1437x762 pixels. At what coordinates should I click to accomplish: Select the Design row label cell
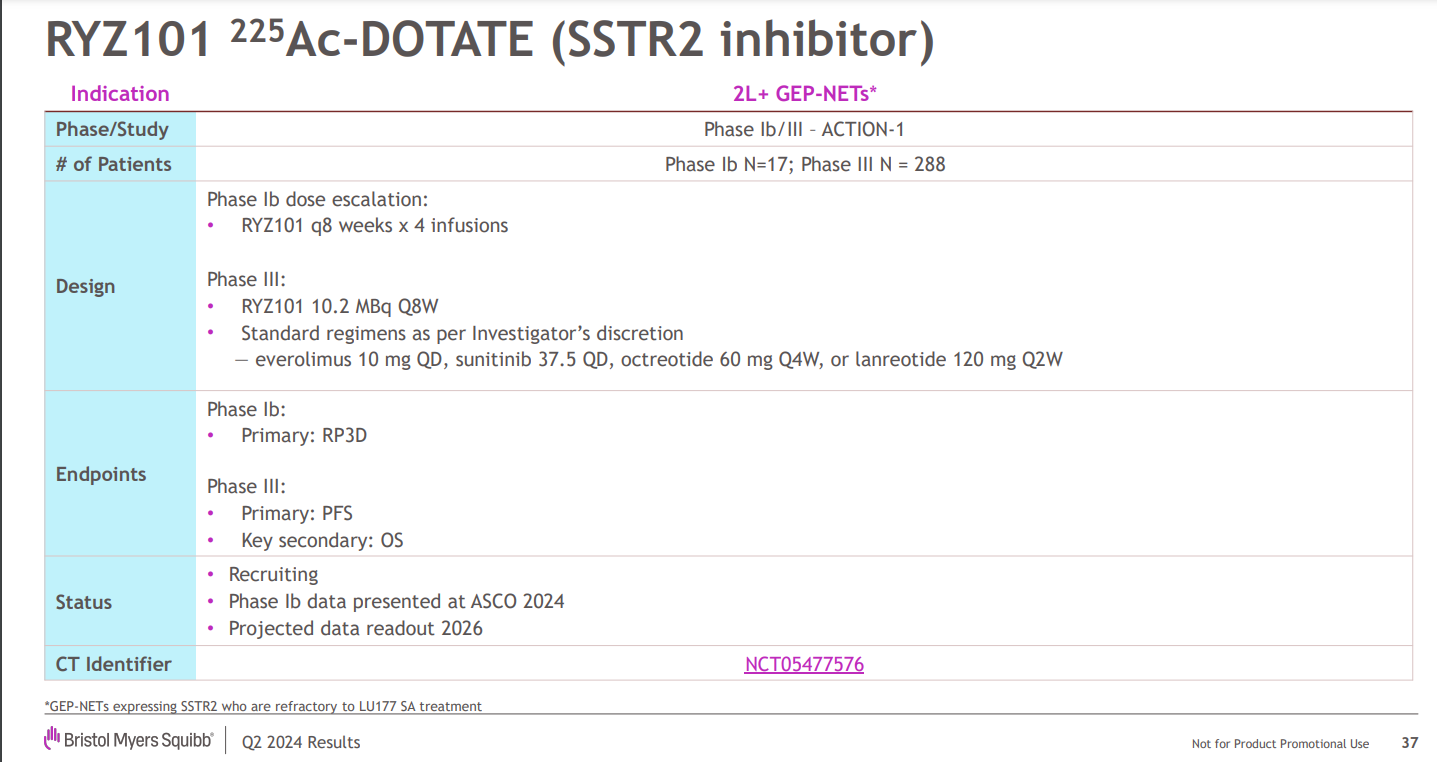coord(86,286)
